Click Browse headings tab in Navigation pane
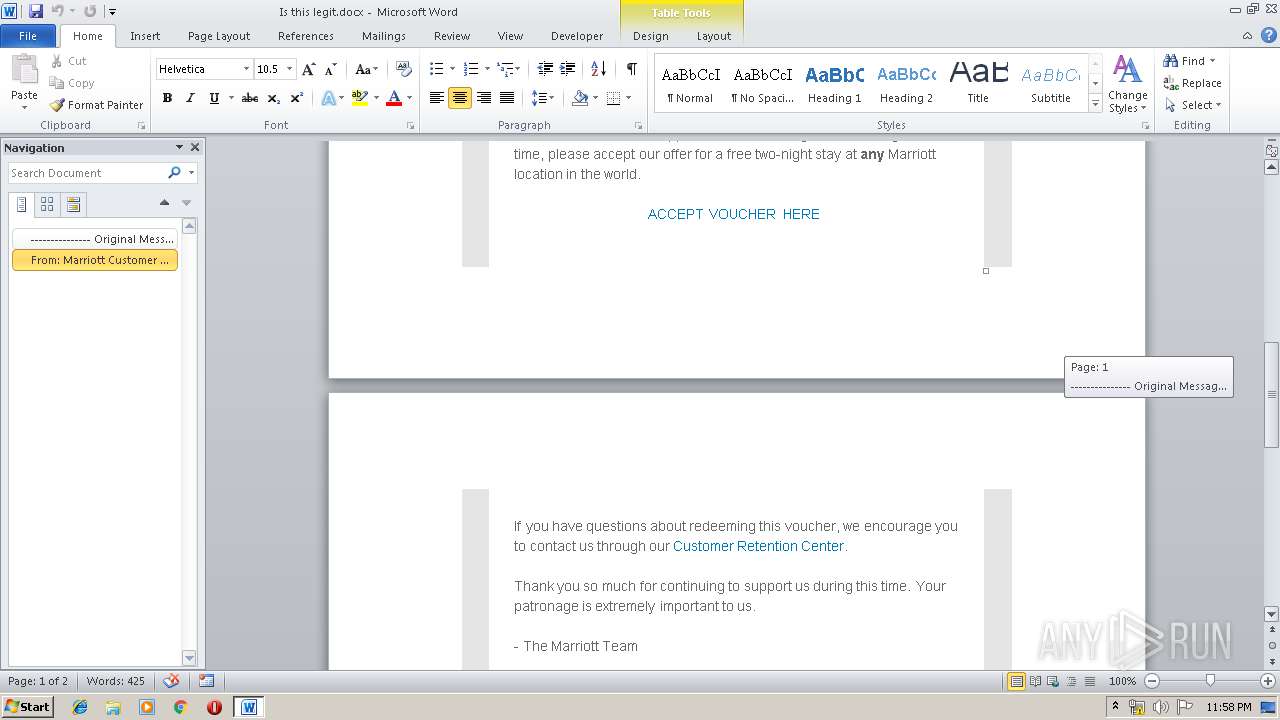 pos(22,204)
